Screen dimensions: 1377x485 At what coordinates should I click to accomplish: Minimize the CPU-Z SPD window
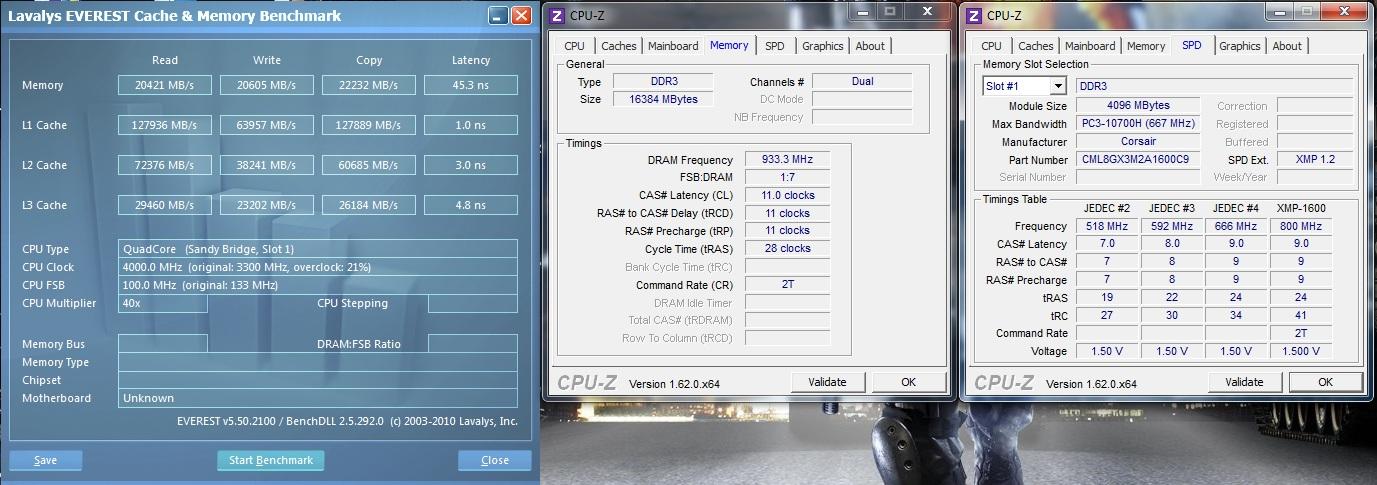pos(1280,12)
